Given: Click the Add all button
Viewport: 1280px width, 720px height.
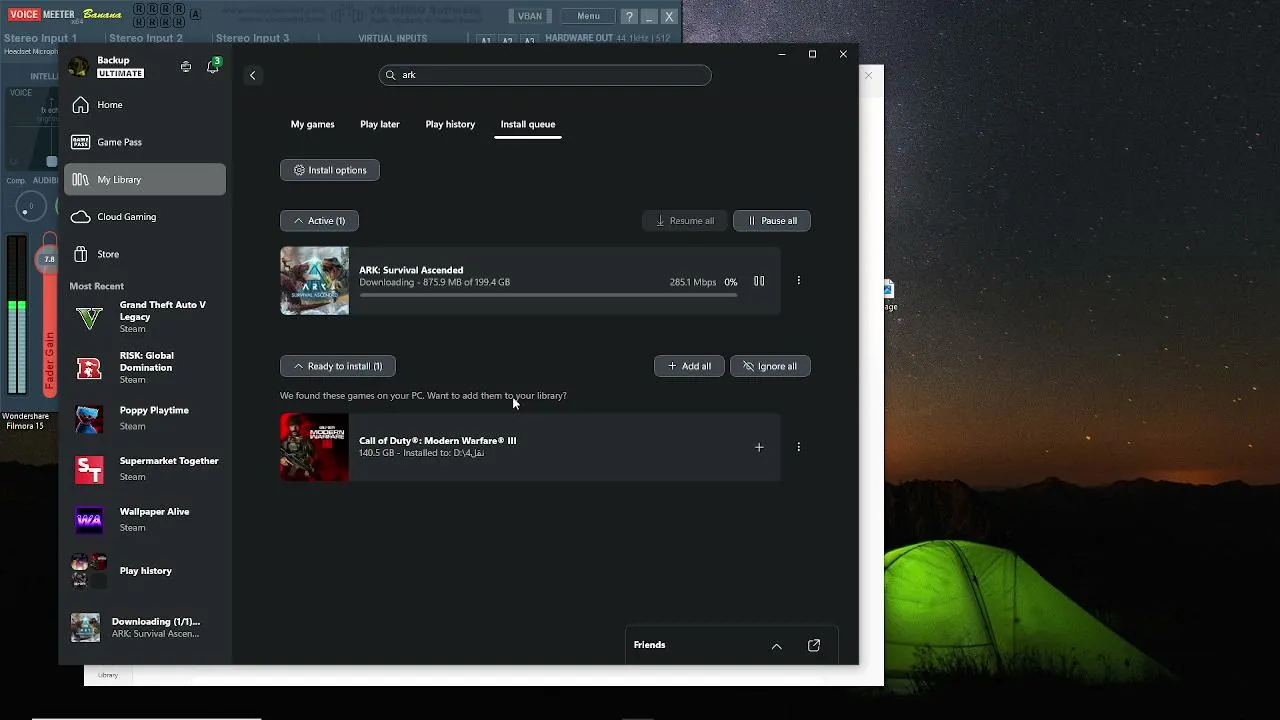Looking at the screenshot, I should coord(689,366).
